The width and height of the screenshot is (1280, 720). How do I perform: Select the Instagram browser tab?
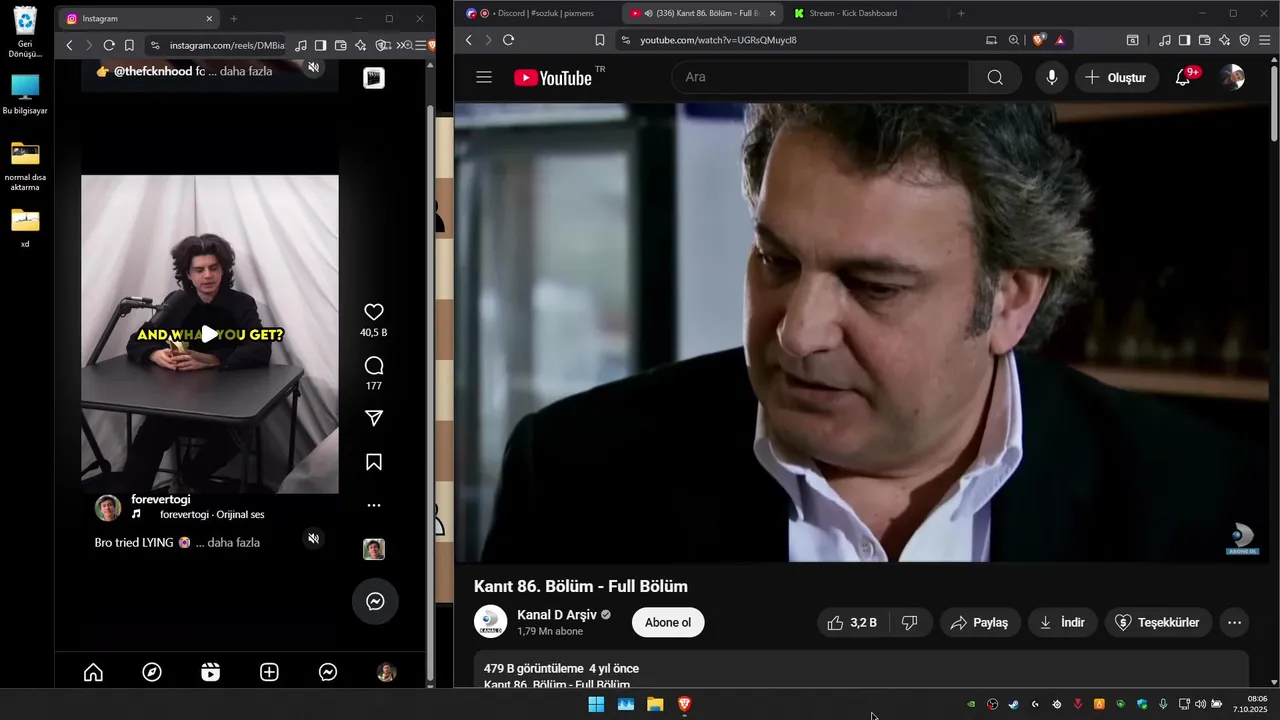click(140, 18)
